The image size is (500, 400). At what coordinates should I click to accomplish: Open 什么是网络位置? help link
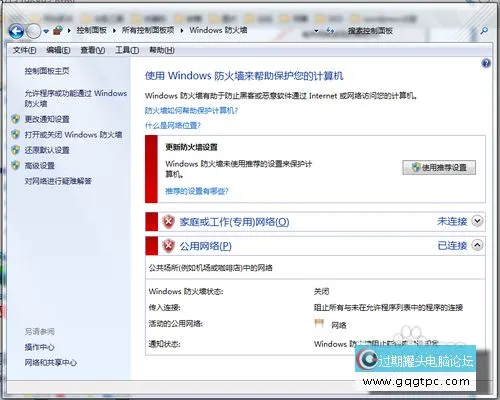[173, 125]
